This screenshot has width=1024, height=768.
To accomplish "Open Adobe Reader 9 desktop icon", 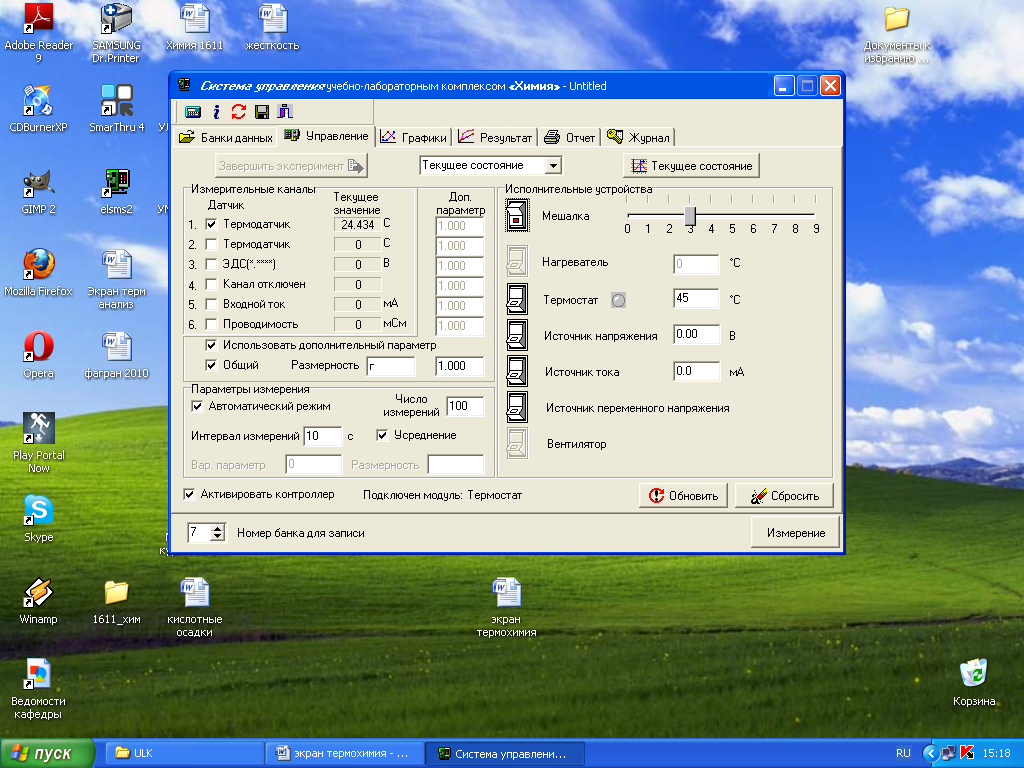I will [39, 33].
